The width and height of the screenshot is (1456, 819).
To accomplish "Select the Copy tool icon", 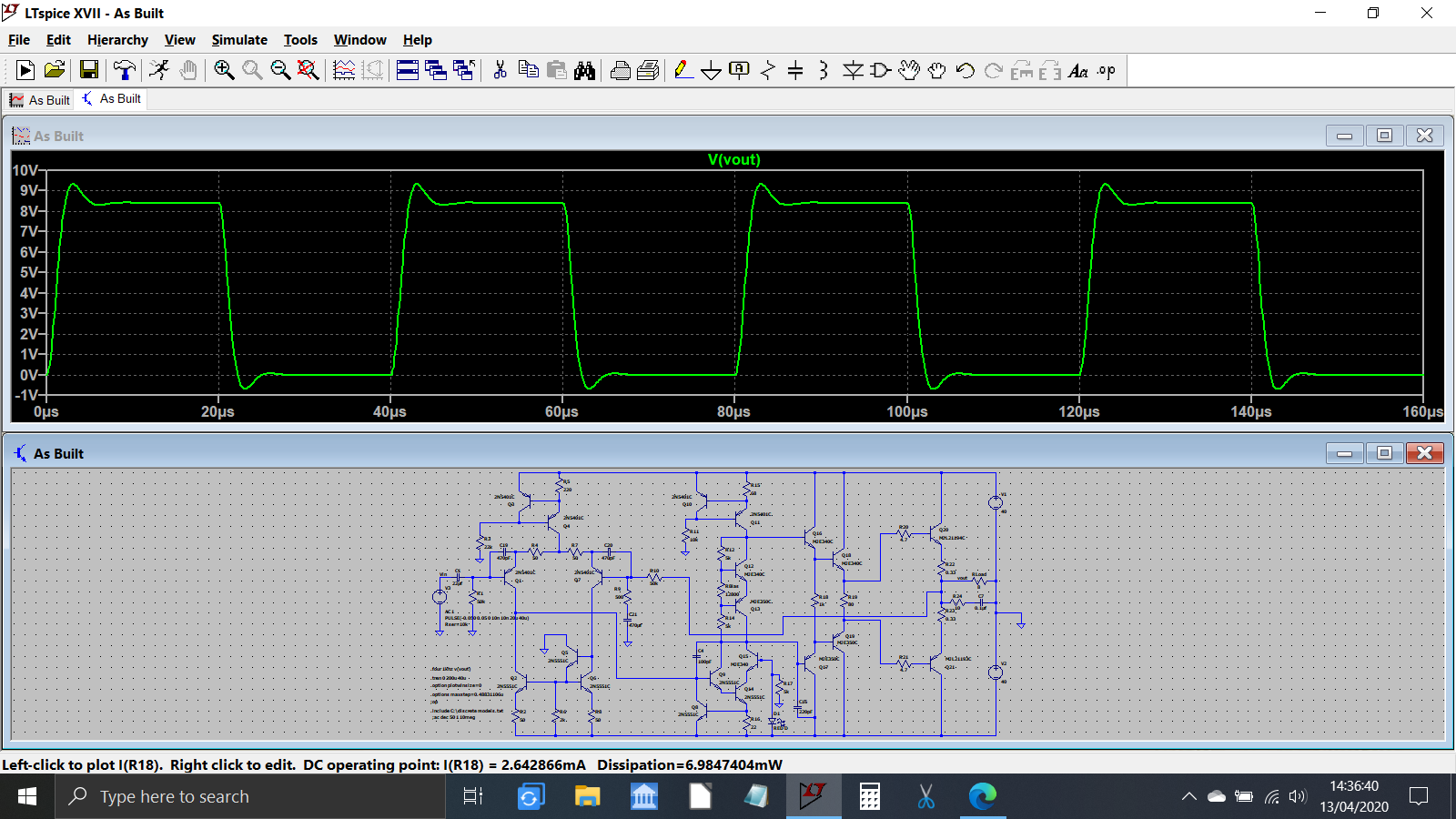I will coord(528,70).
